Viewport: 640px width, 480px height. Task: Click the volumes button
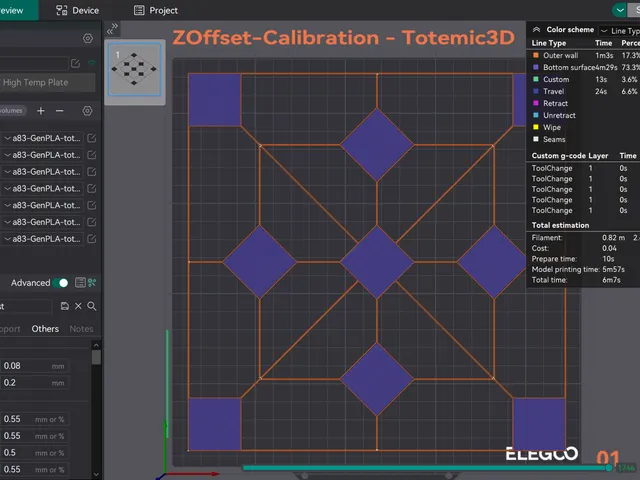[x=13, y=111]
